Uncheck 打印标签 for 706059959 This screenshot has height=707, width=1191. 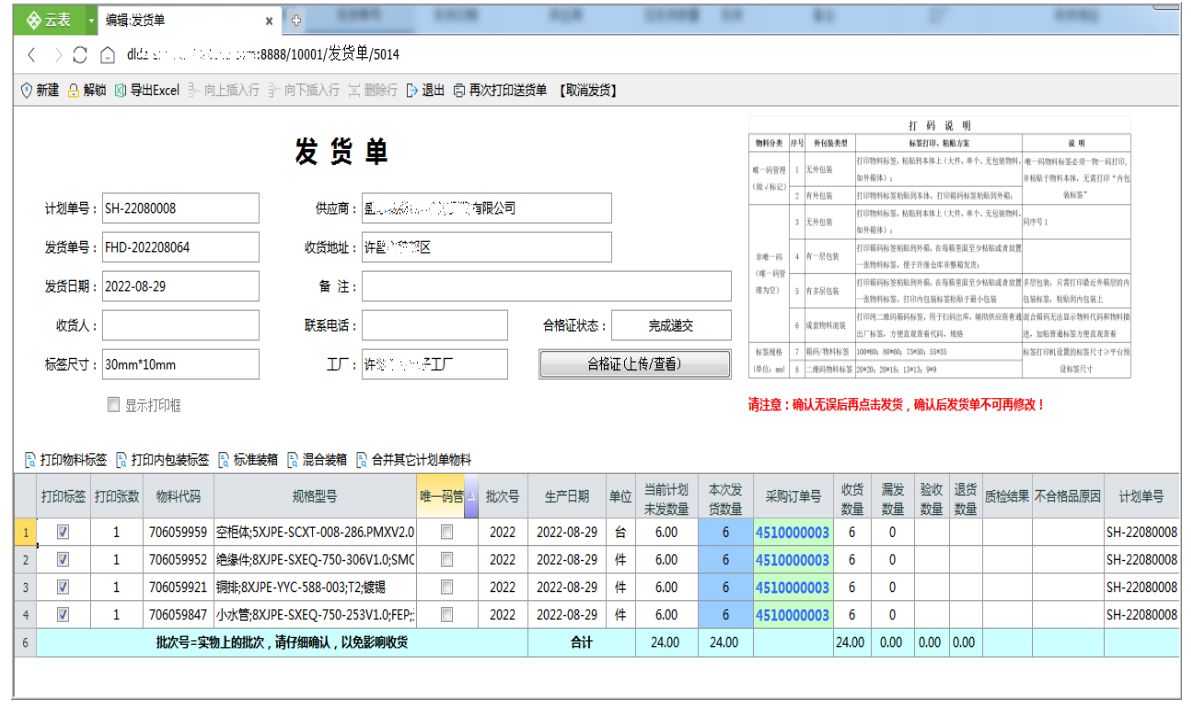(x=63, y=532)
